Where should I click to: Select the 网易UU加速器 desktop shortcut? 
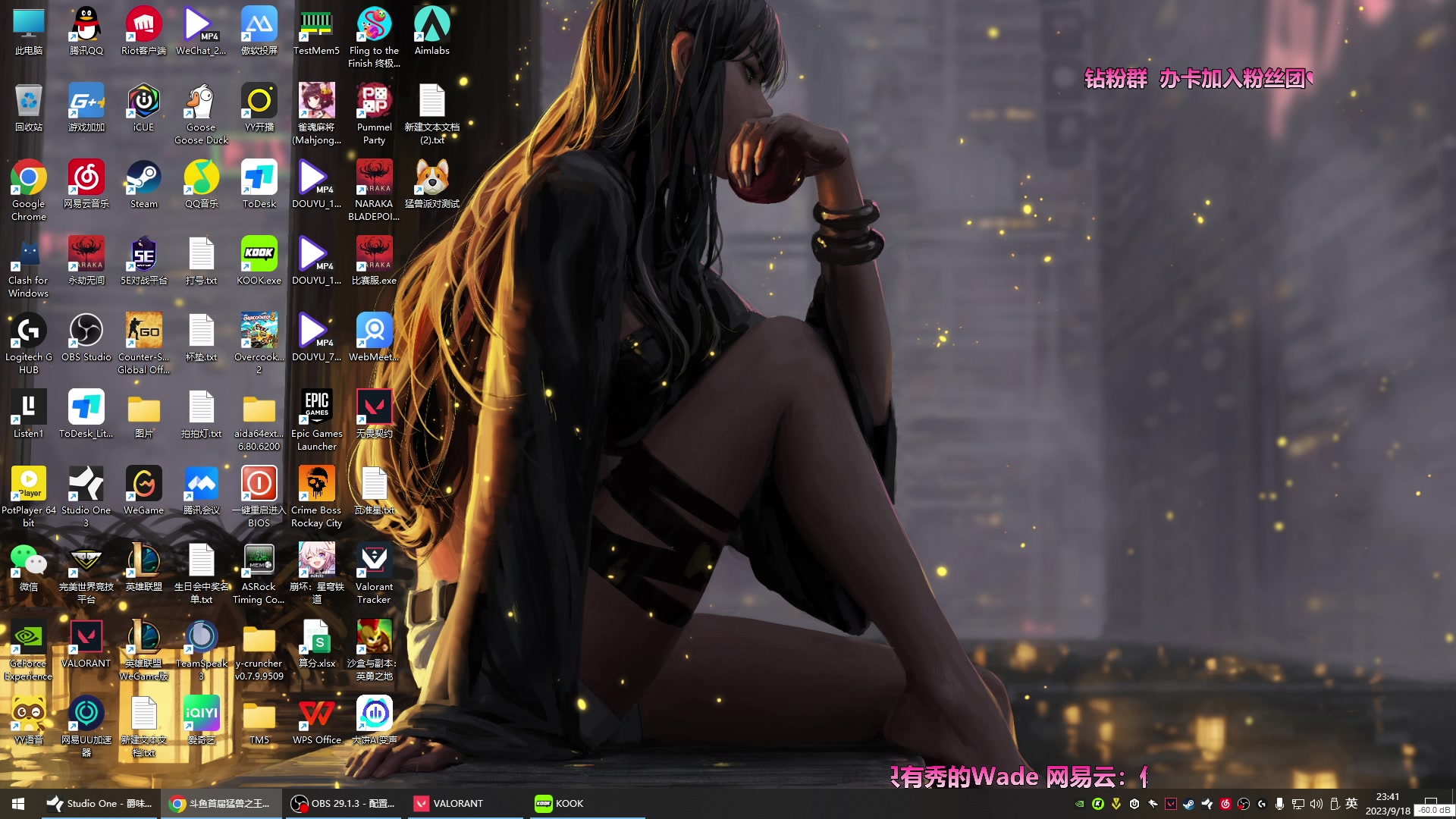(86, 726)
